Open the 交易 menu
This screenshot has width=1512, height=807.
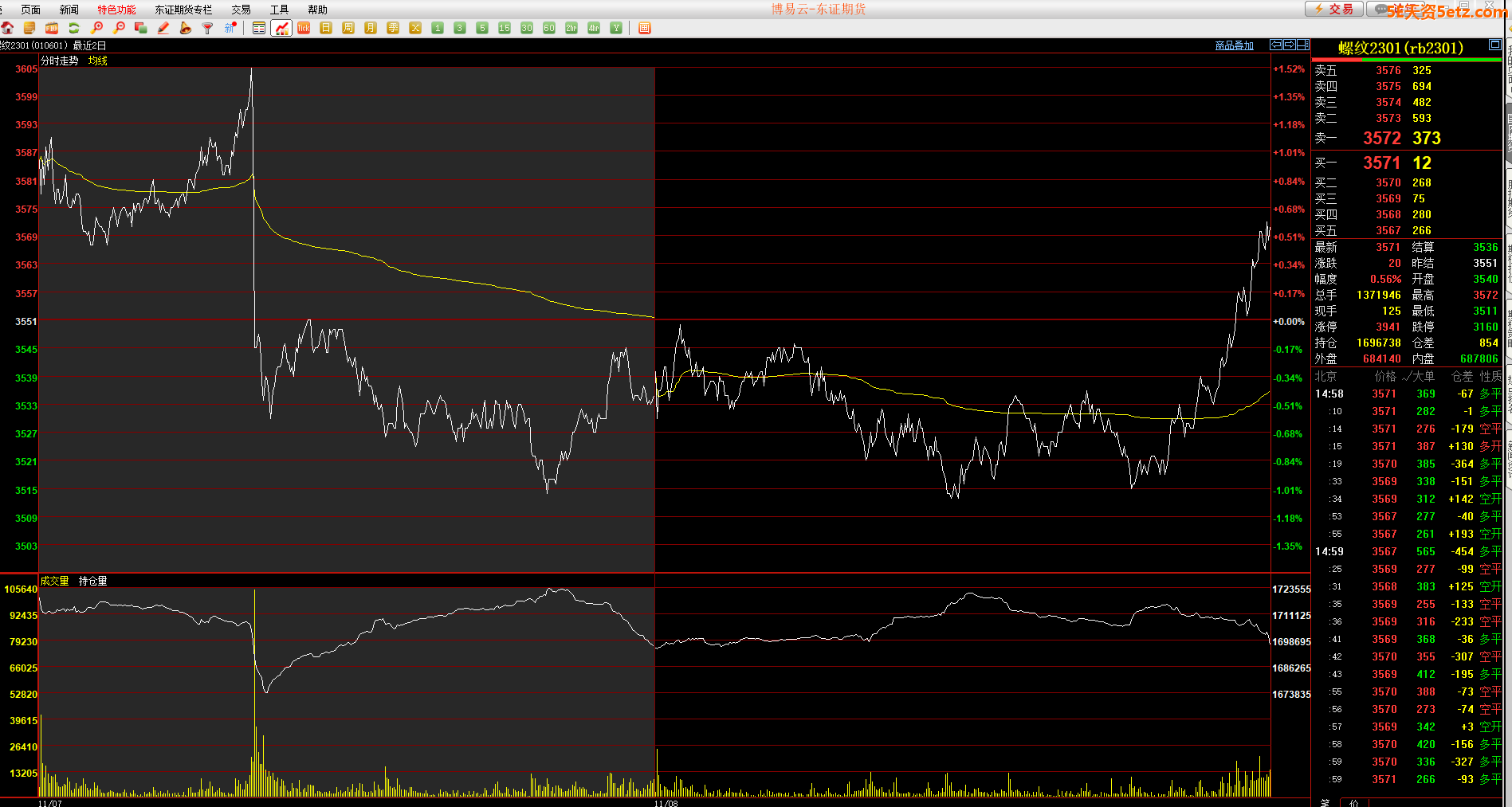(242, 10)
